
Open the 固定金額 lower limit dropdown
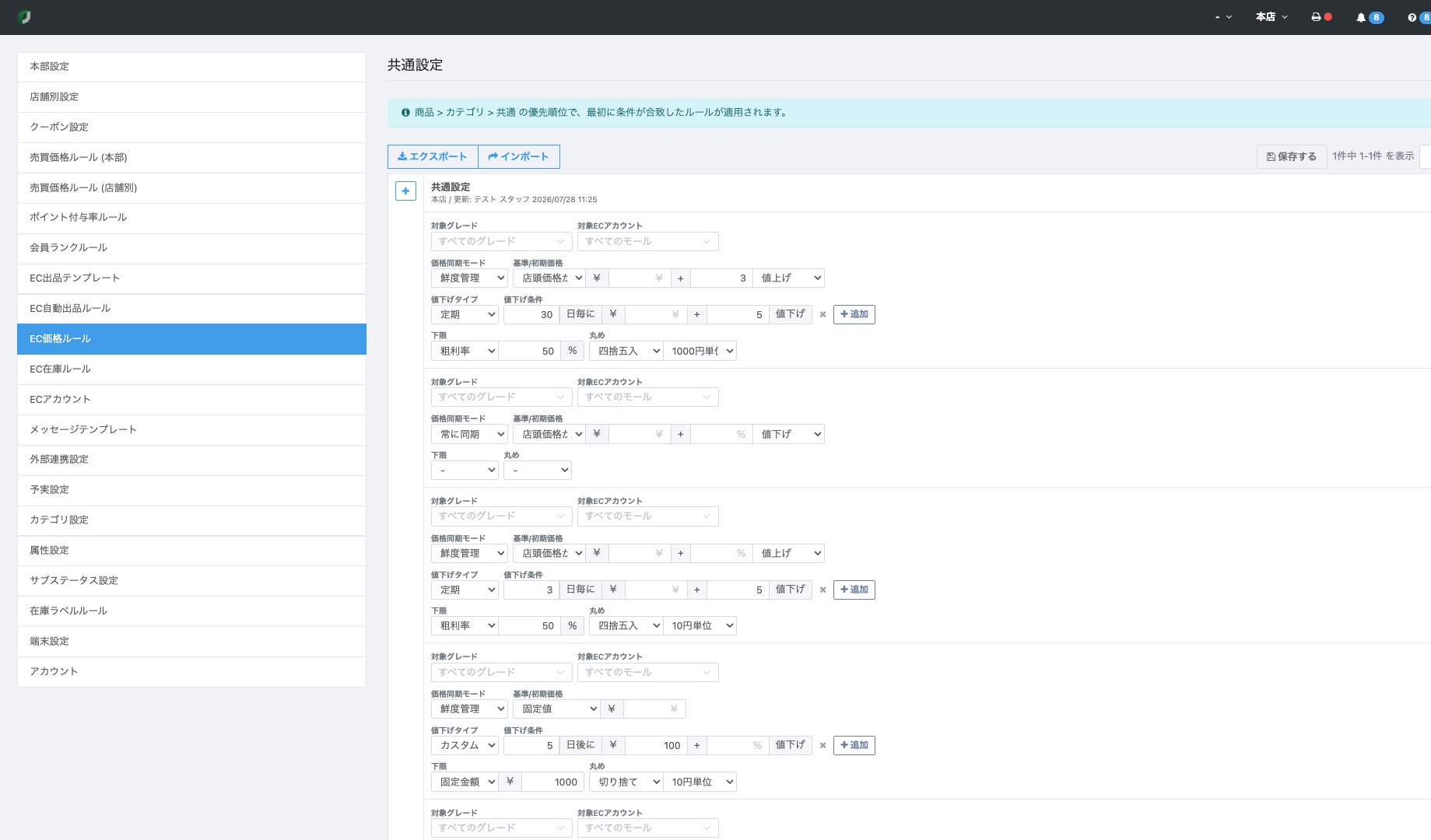click(x=465, y=782)
